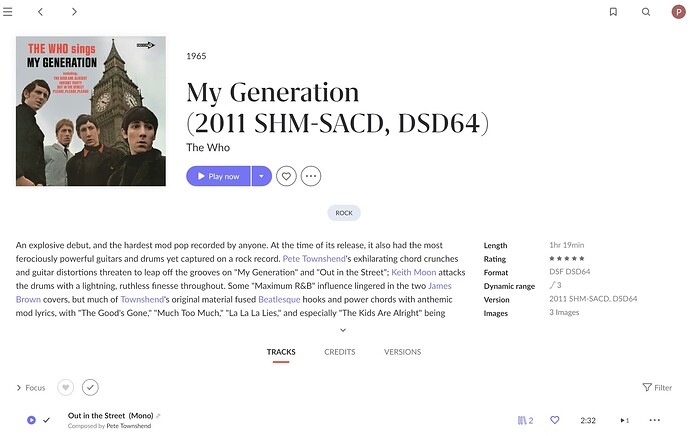Click the DSF DSD64 format value

pos(569,271)
